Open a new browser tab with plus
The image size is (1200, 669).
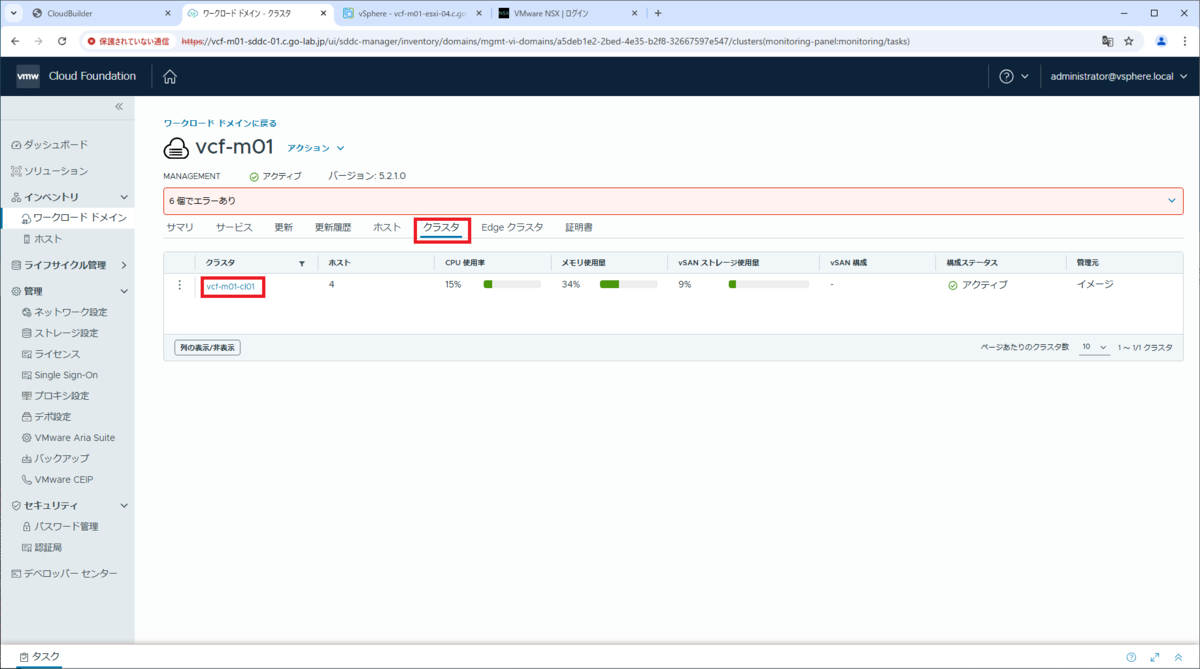tap(658, 14)
